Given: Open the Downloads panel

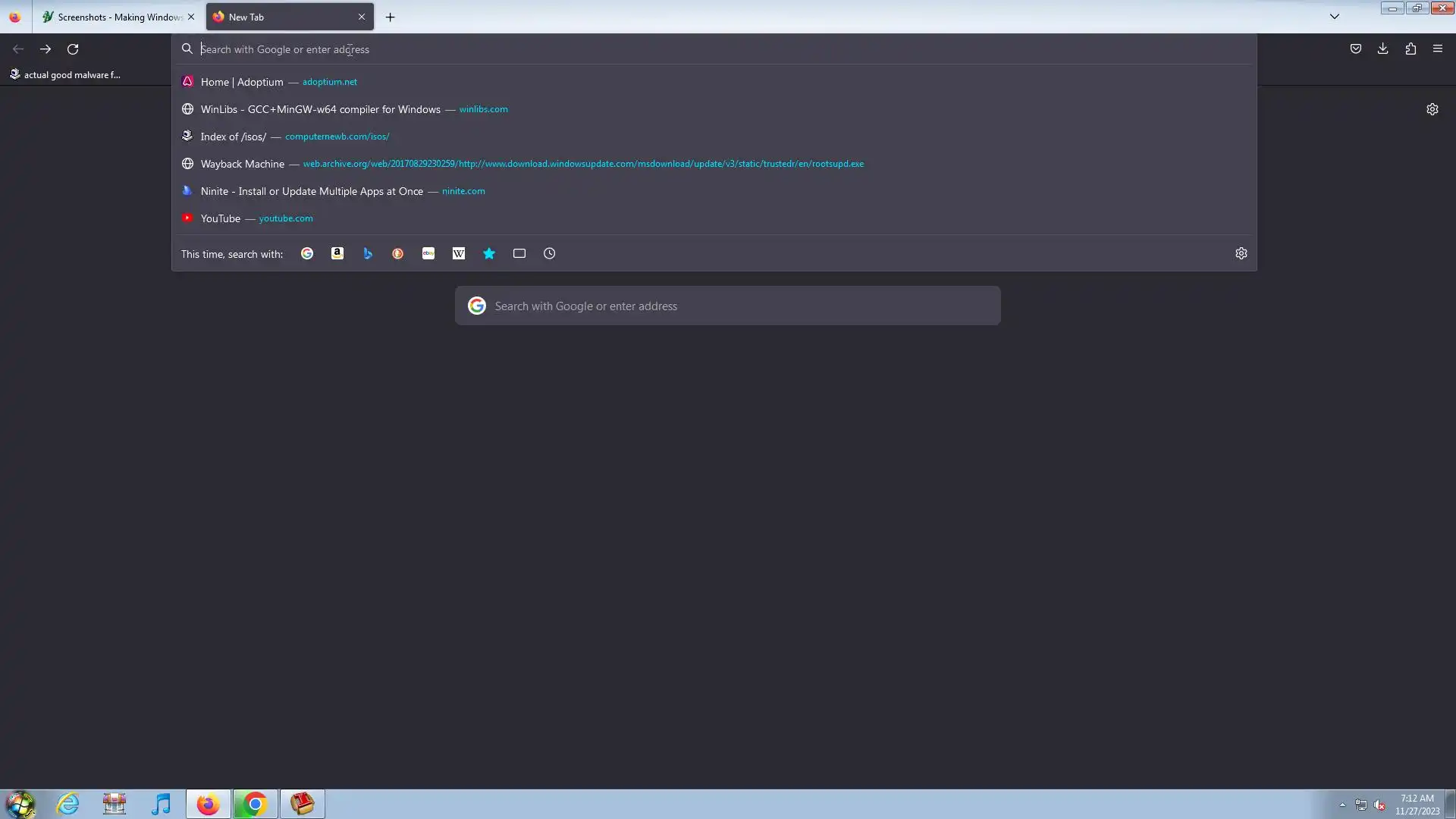Looking at the screenshot, I should [x=1383, y=49].
